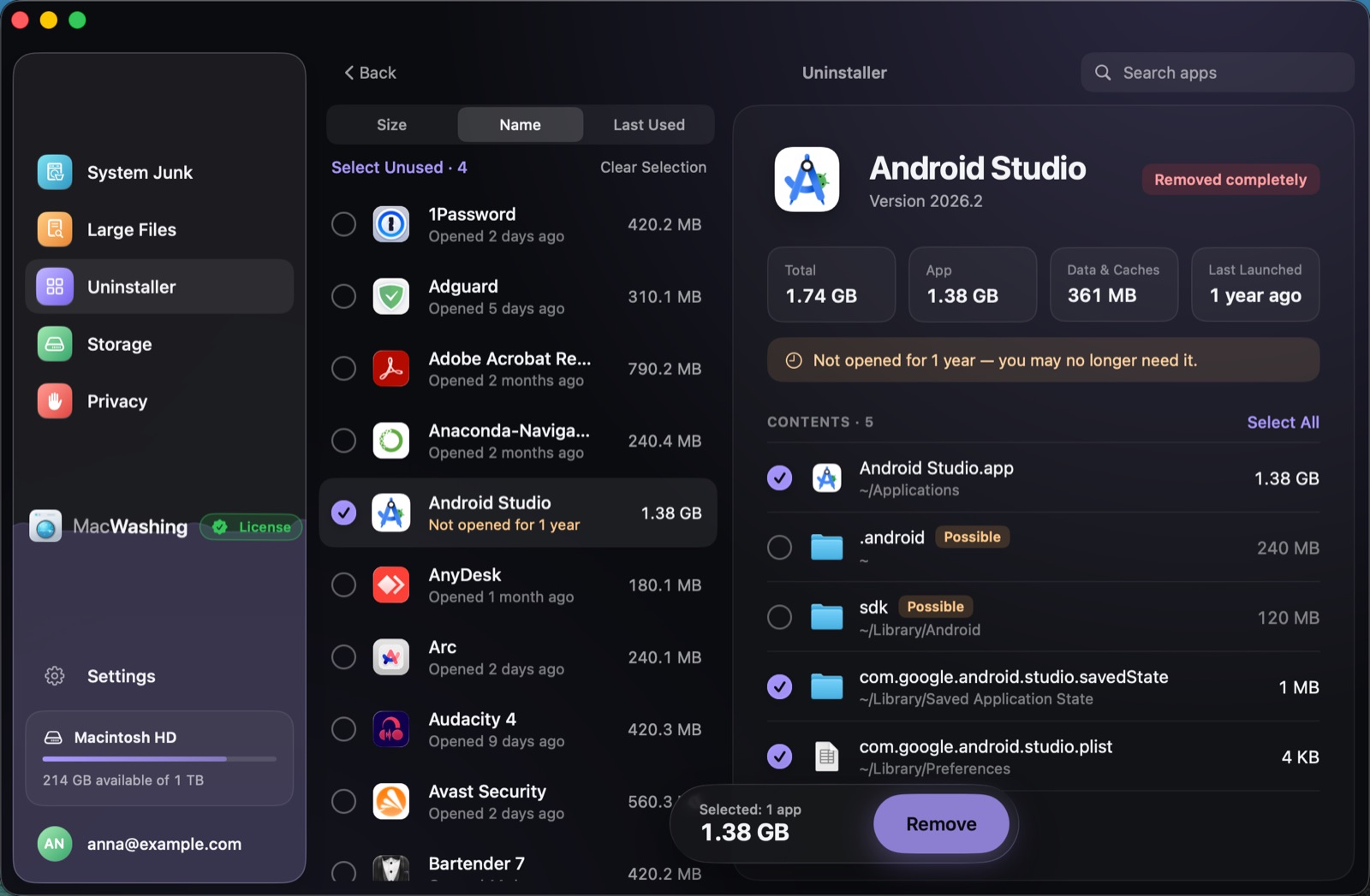This screenshot has width=1370, height=896.
Task: Go Back to previous screen
Action: pyautogui.click(x=370, y=73)
